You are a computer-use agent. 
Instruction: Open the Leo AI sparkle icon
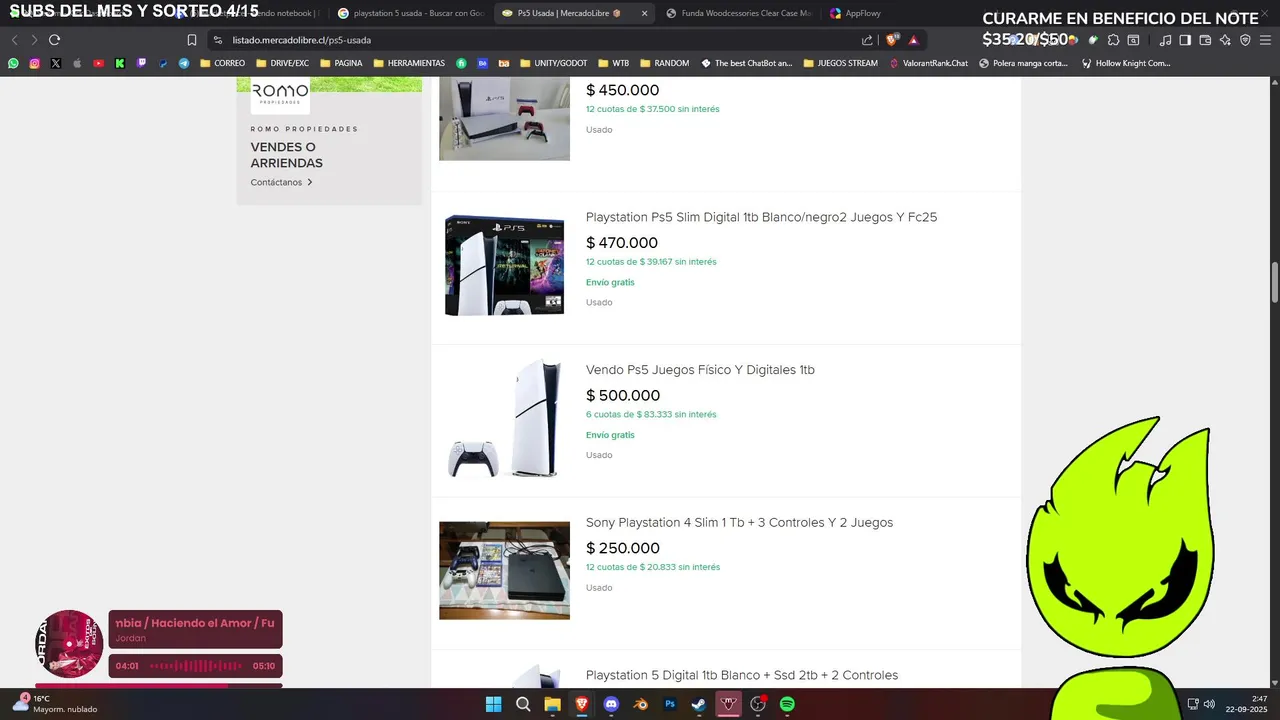(1225, 40)
